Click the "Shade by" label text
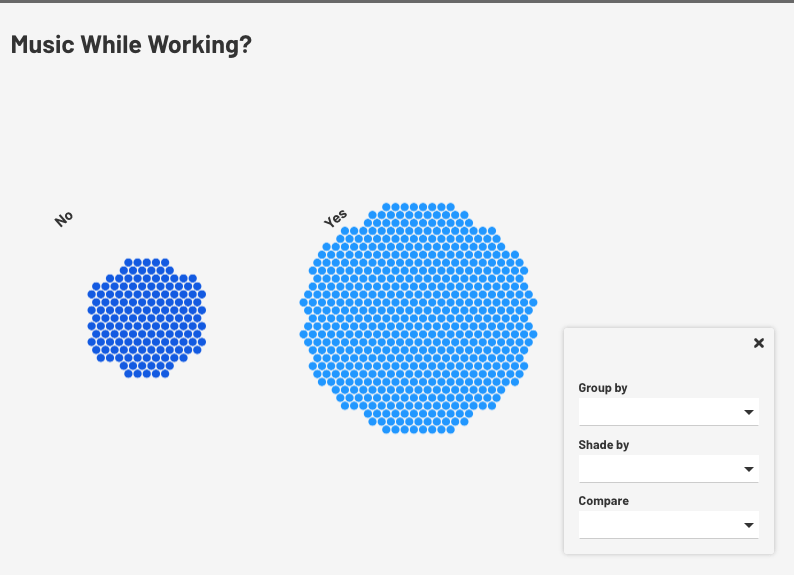 point(604,445)
